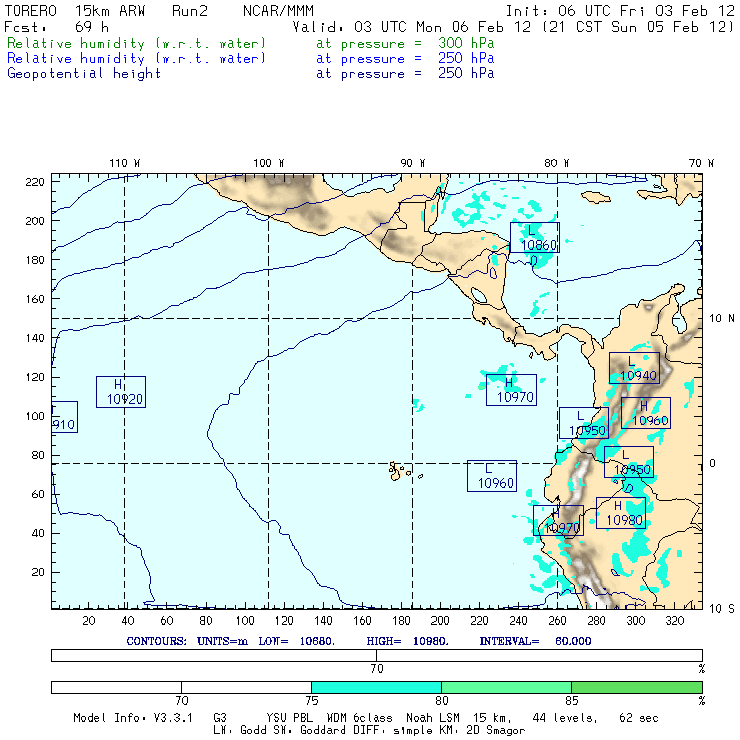This screenshot has height=740, width=740.
Task: Click the 'LOW= 10680.' contour value
Action: 296,641
